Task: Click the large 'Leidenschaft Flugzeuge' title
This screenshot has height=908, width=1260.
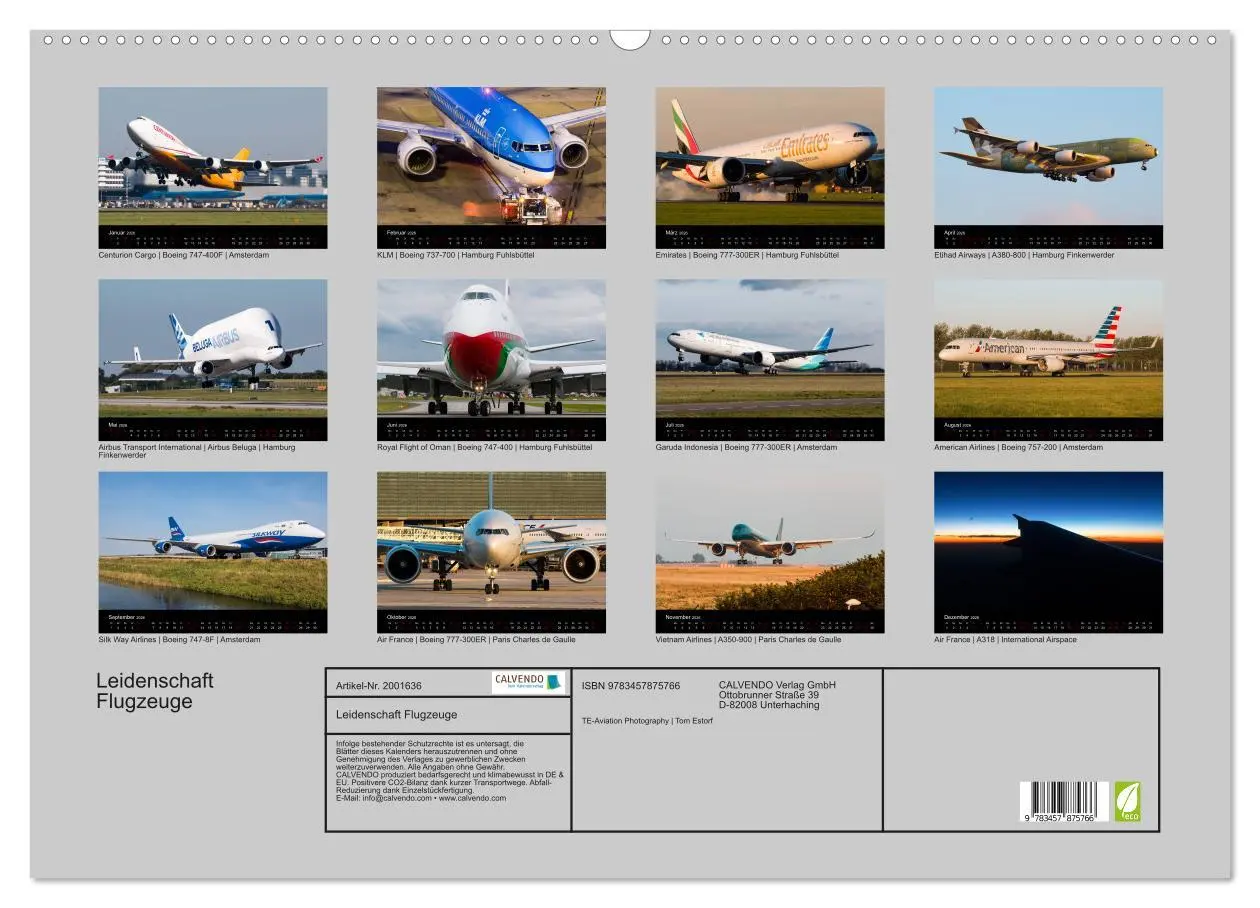Action: coord(155,691)
